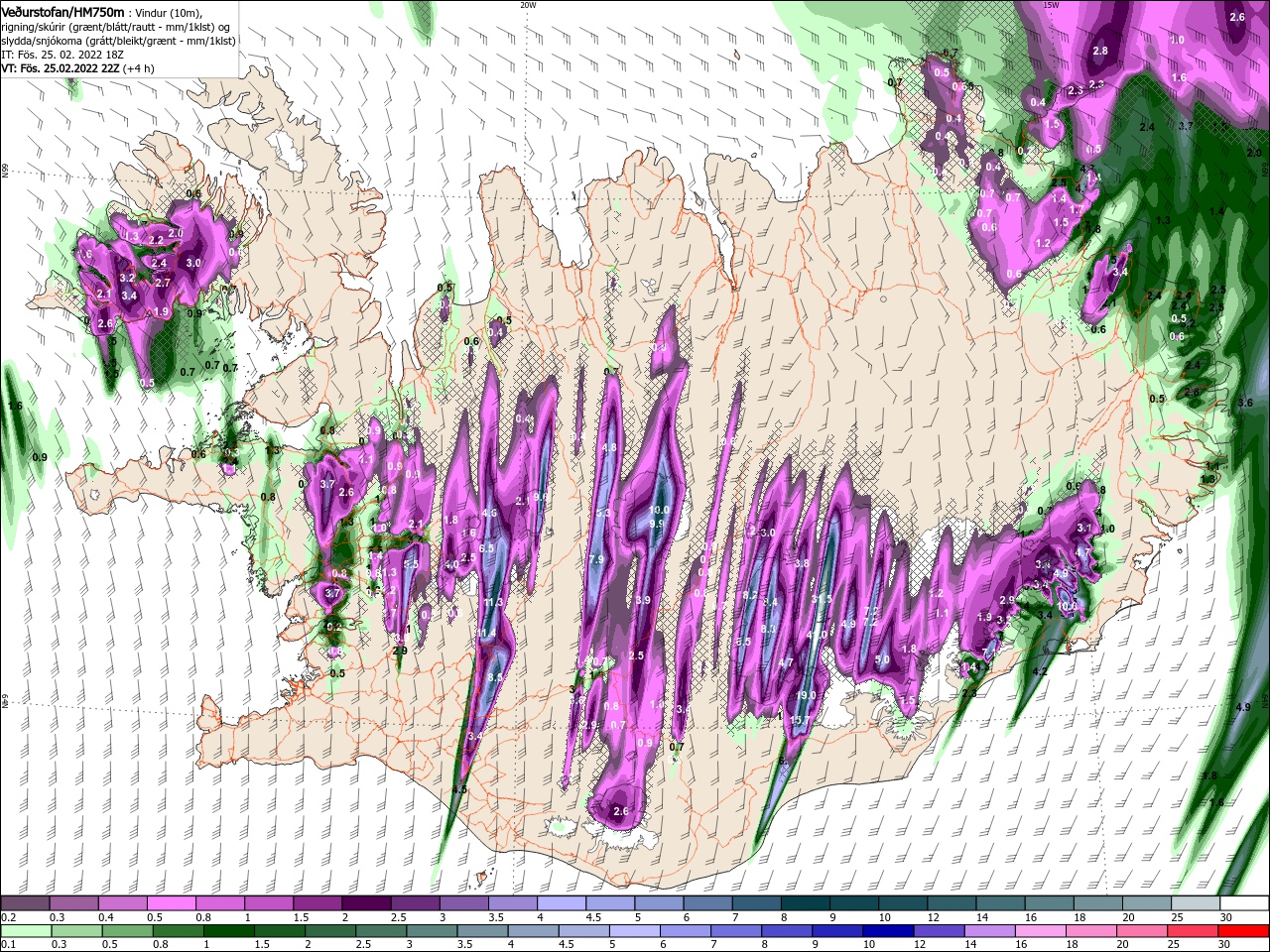Click the 3.0 value in the Westfjords
The height and width of the screenshot is (952, 1270).
click(193, 263)
